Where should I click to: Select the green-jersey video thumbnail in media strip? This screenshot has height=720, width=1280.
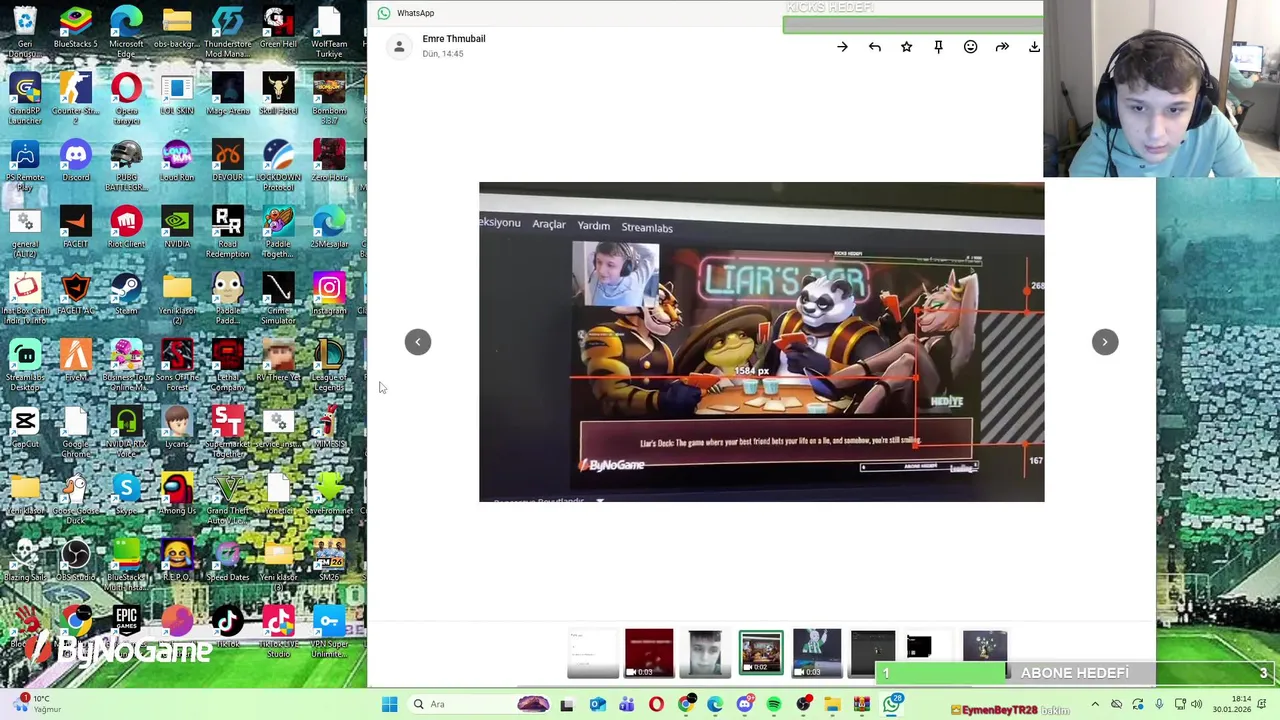[x=817, y=653]
